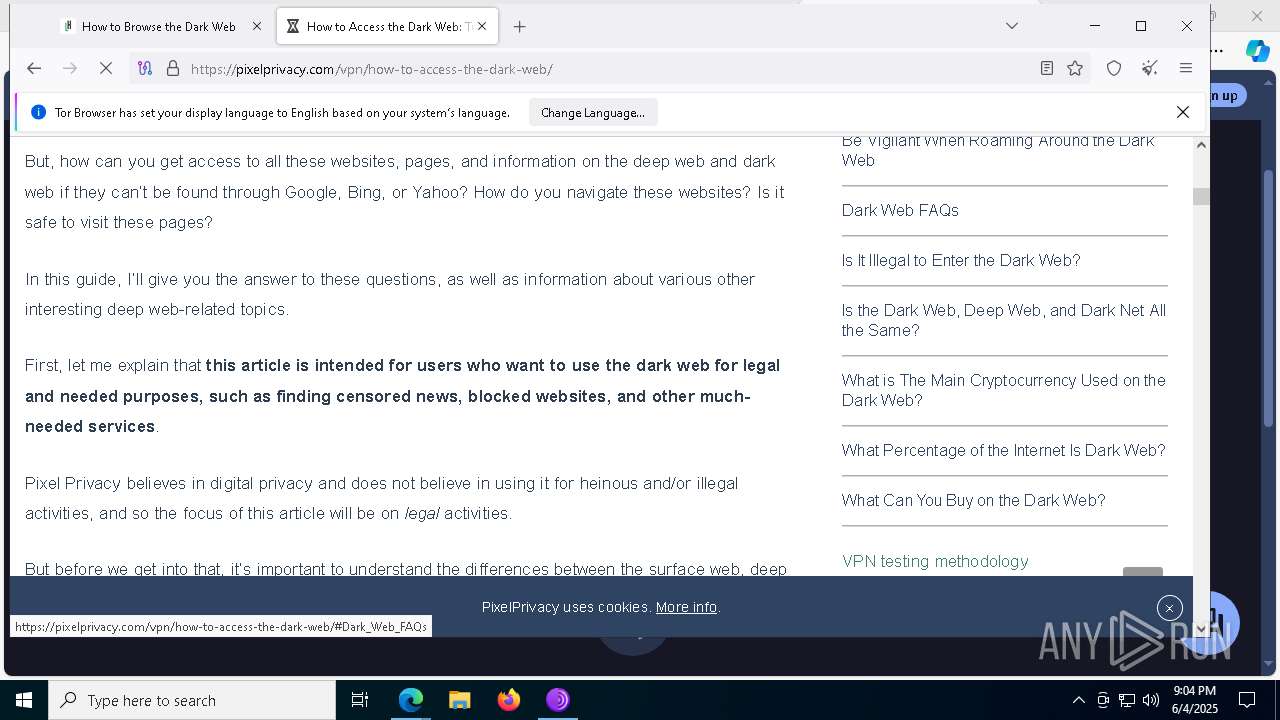
Task: Click the Copilot icon in the background window
Action: [1257, 51]
